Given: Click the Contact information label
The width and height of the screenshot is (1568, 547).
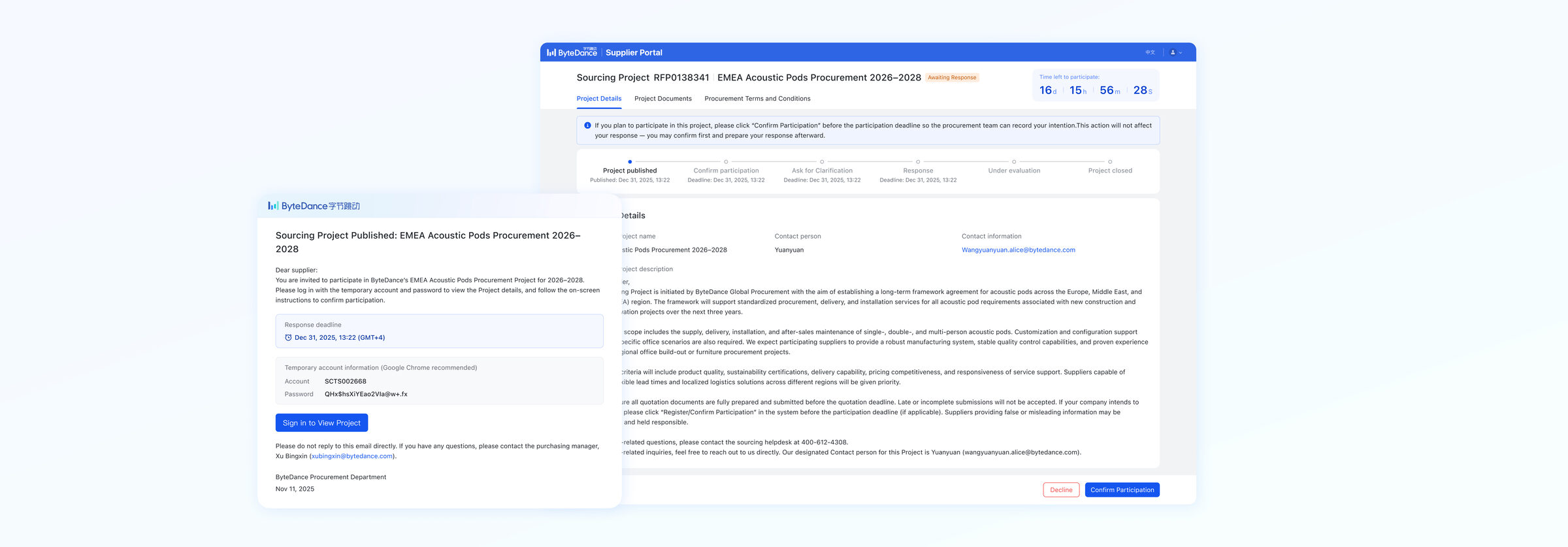Looking at the screenshot, I should [x=991, y=237].
